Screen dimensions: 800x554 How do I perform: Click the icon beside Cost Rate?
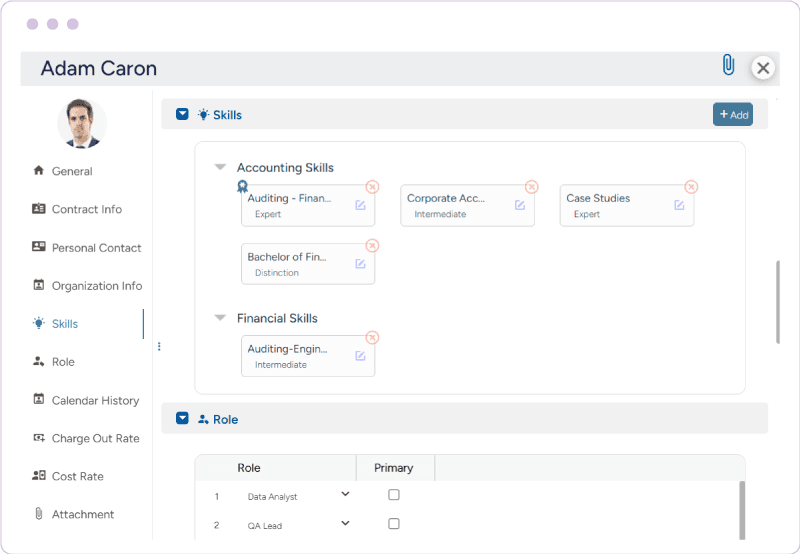[x=39, y=475]
